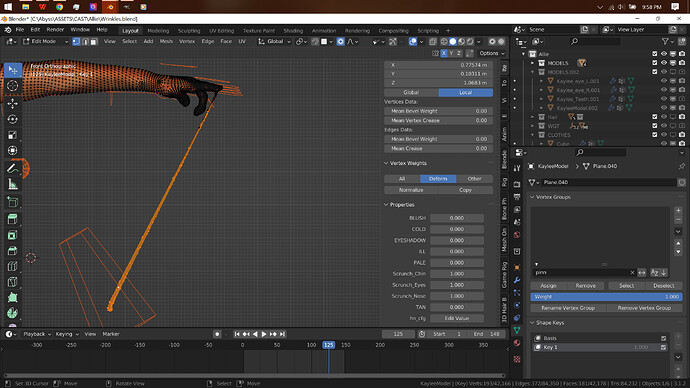Select the Select Box tool in the toolbar
Image resolution: width=690 pixels, height=388 pixels.
[12, 70]
